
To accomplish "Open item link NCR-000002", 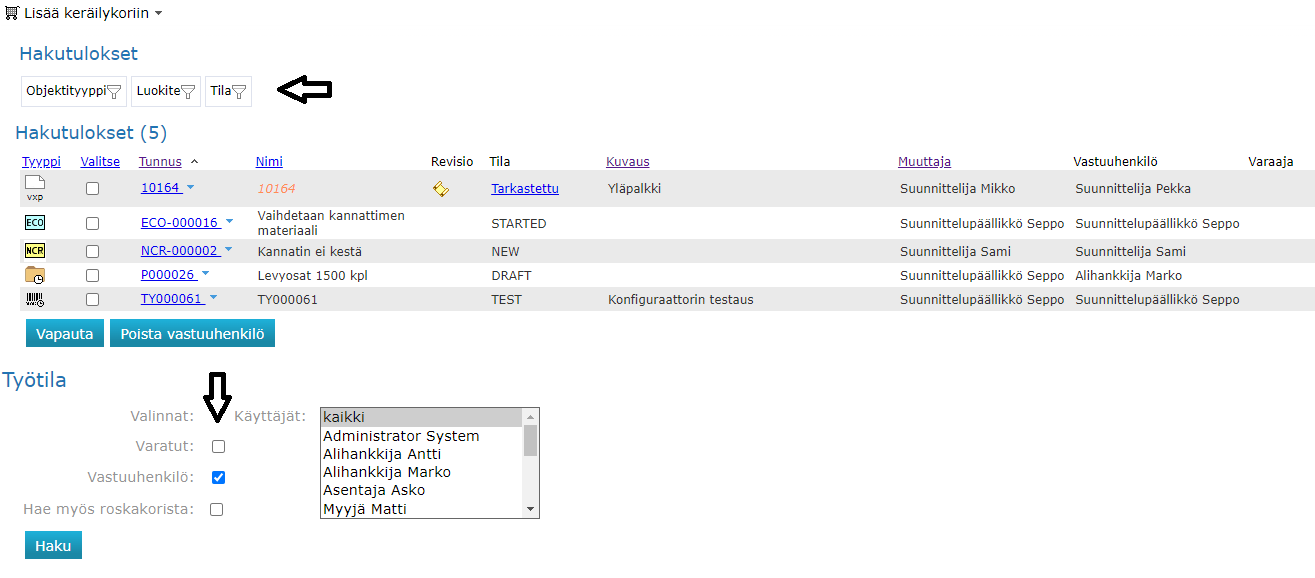I will tap(179, 250).
